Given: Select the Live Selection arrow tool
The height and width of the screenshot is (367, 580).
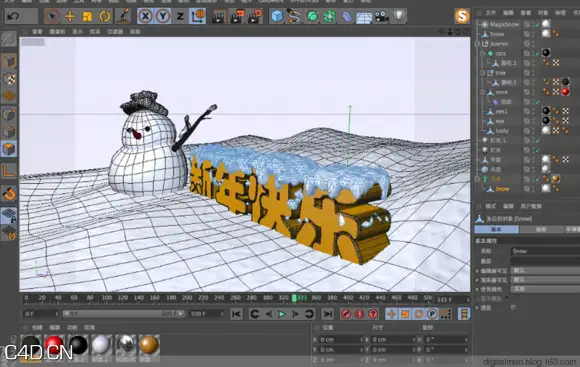Looking at the screenshot, I should click(x=52, y=16).
